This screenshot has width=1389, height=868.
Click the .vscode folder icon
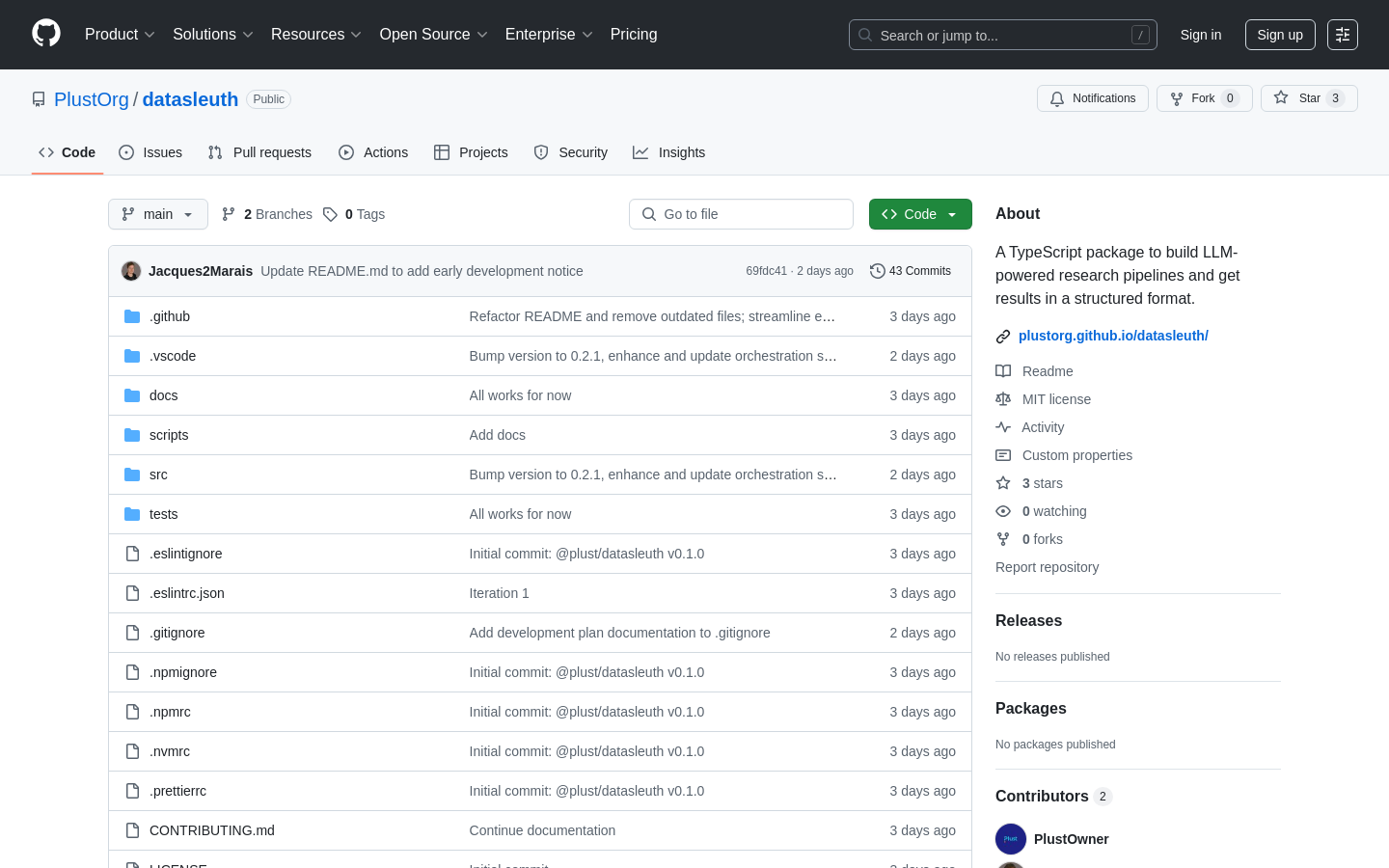point(132,356)
